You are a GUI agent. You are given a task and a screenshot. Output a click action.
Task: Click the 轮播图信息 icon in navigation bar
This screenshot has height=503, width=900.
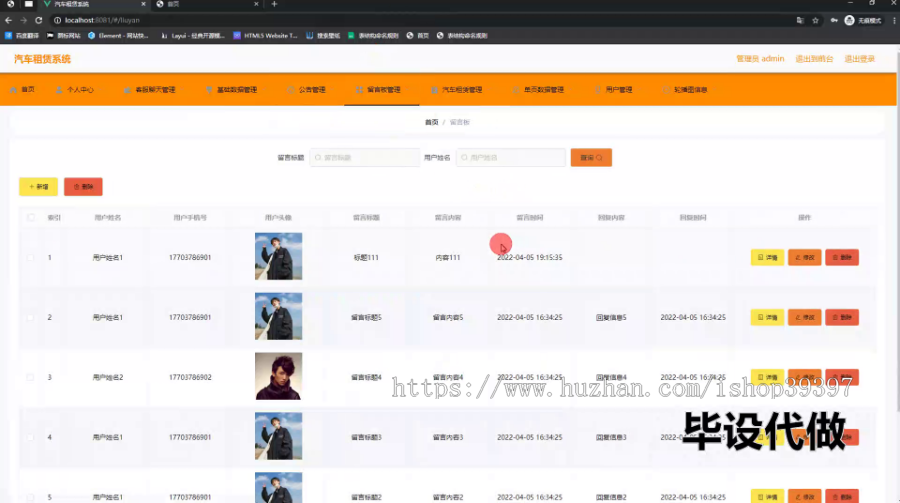(x=666, y=90)
